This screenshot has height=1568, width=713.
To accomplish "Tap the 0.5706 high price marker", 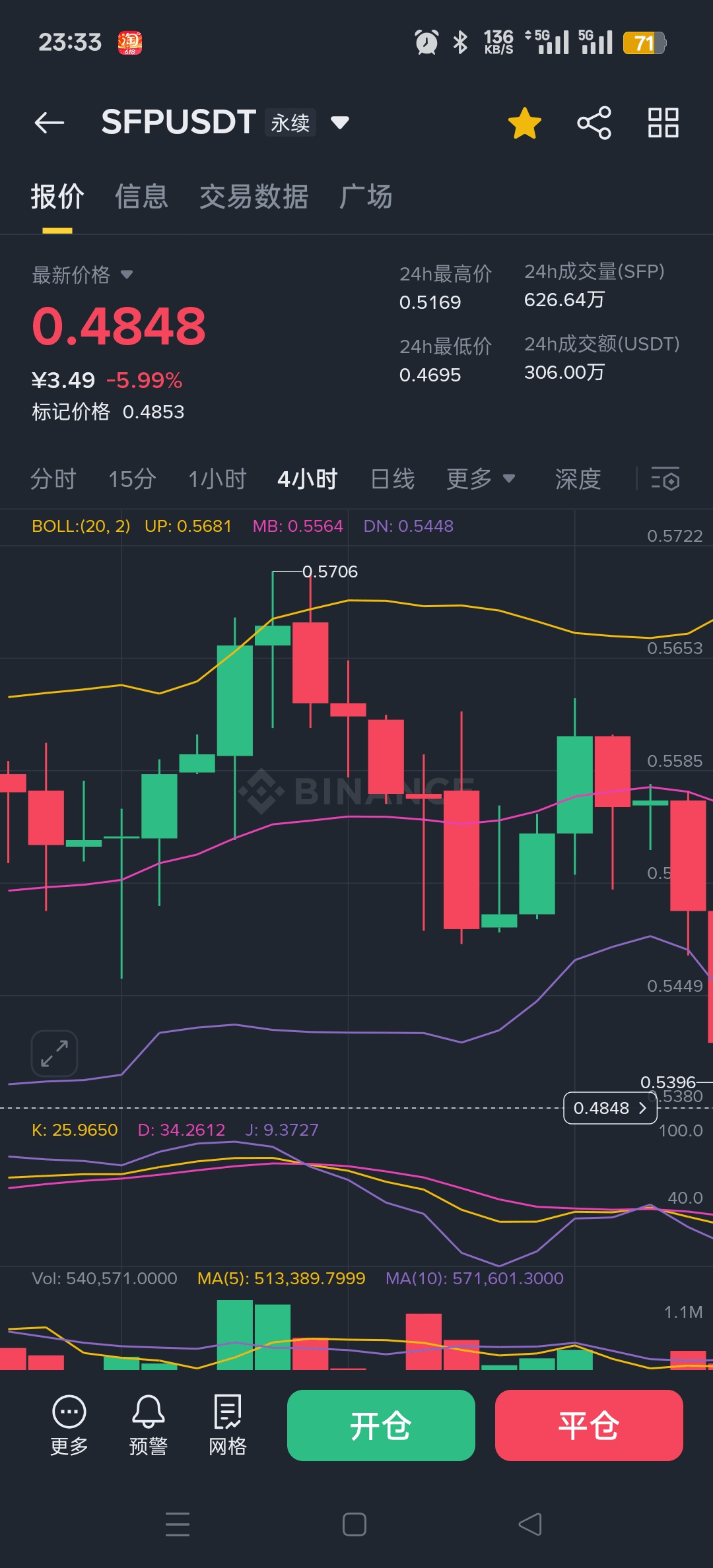I will pos(330,572).
